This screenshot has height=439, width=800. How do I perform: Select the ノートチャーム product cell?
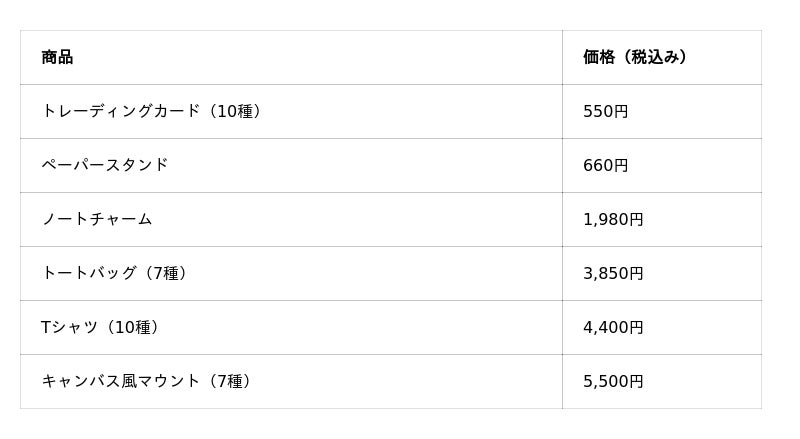pos(97,219)
